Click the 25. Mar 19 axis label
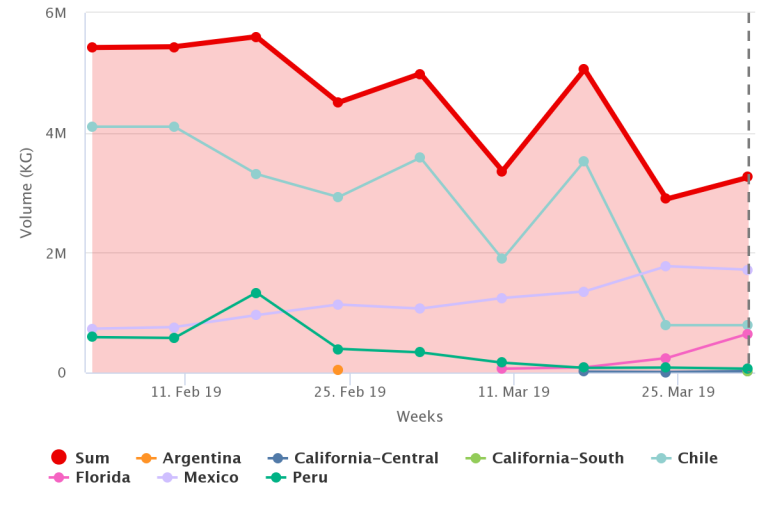This screenshot has width=768, height=512. point(678,393)
